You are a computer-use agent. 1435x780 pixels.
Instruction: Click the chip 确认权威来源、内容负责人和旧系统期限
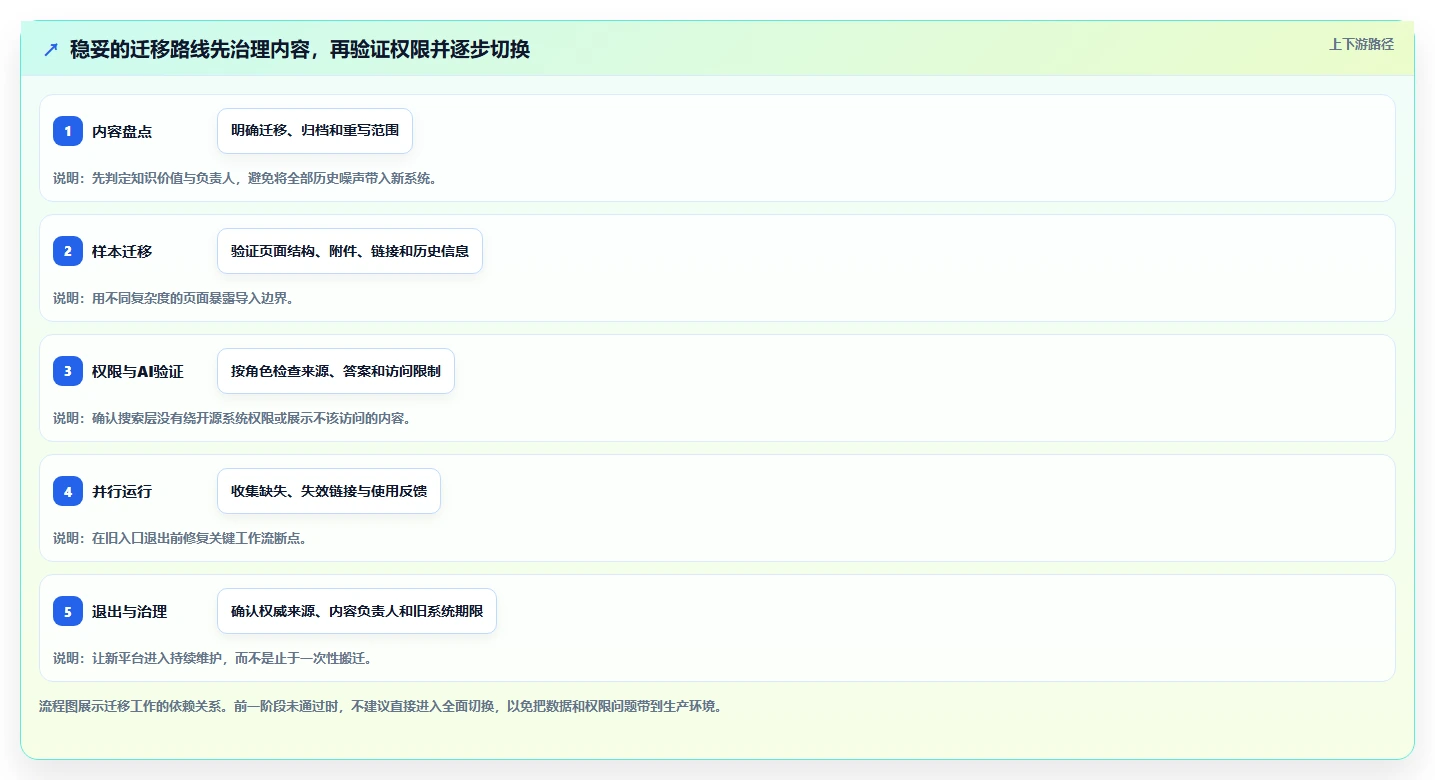click(x=357, y=611)
